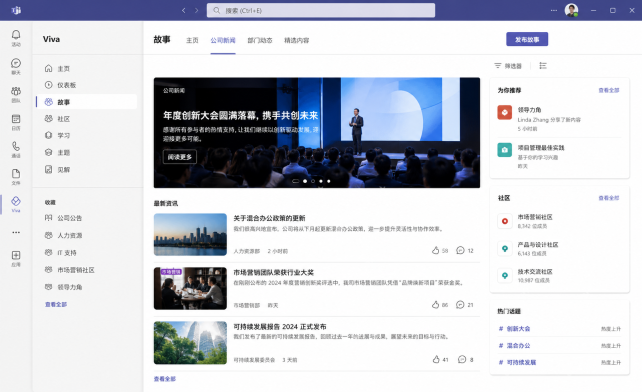The height and width of the screenshot is (392, 642).
Task: Open comments on 关于混合办公政策的更新 article
Action: click(460, 250)
